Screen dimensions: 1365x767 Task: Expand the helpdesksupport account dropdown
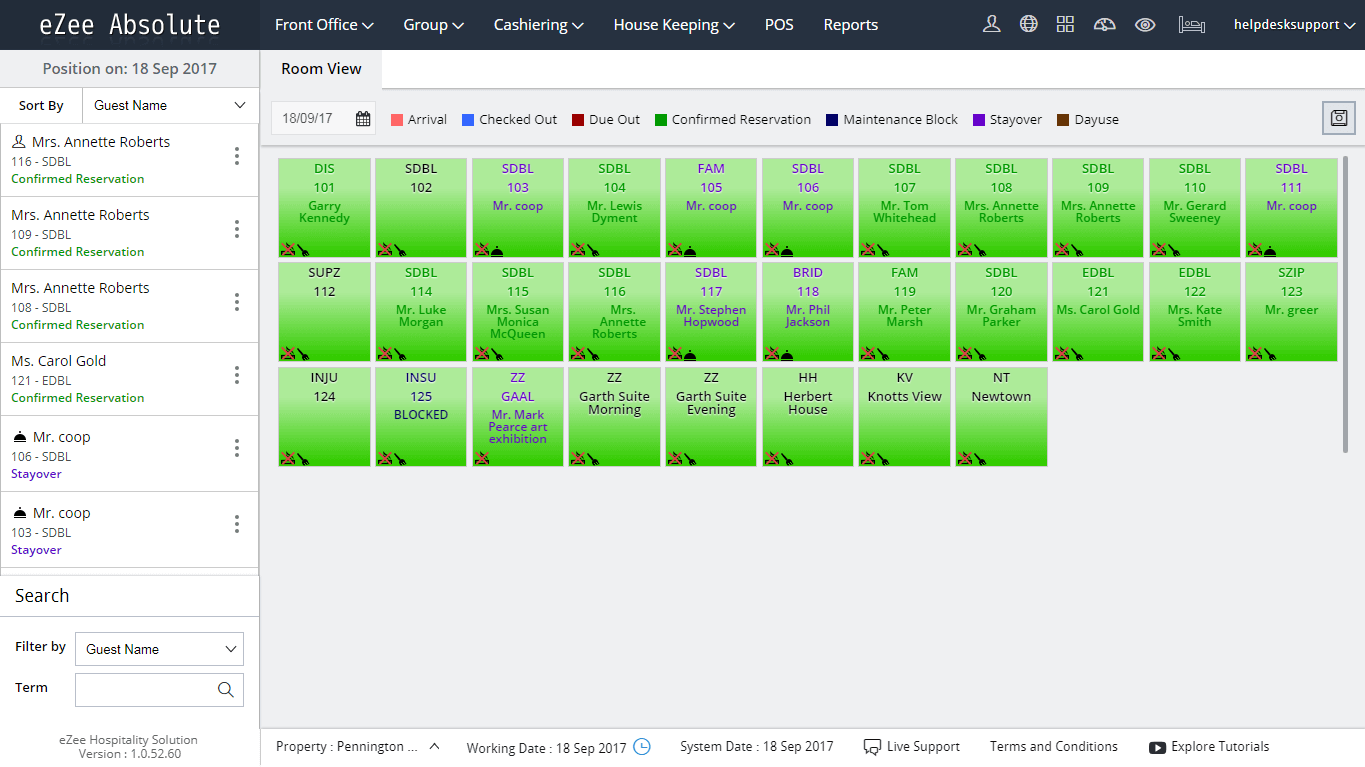pyautogui.click(x=1294, y=23)
